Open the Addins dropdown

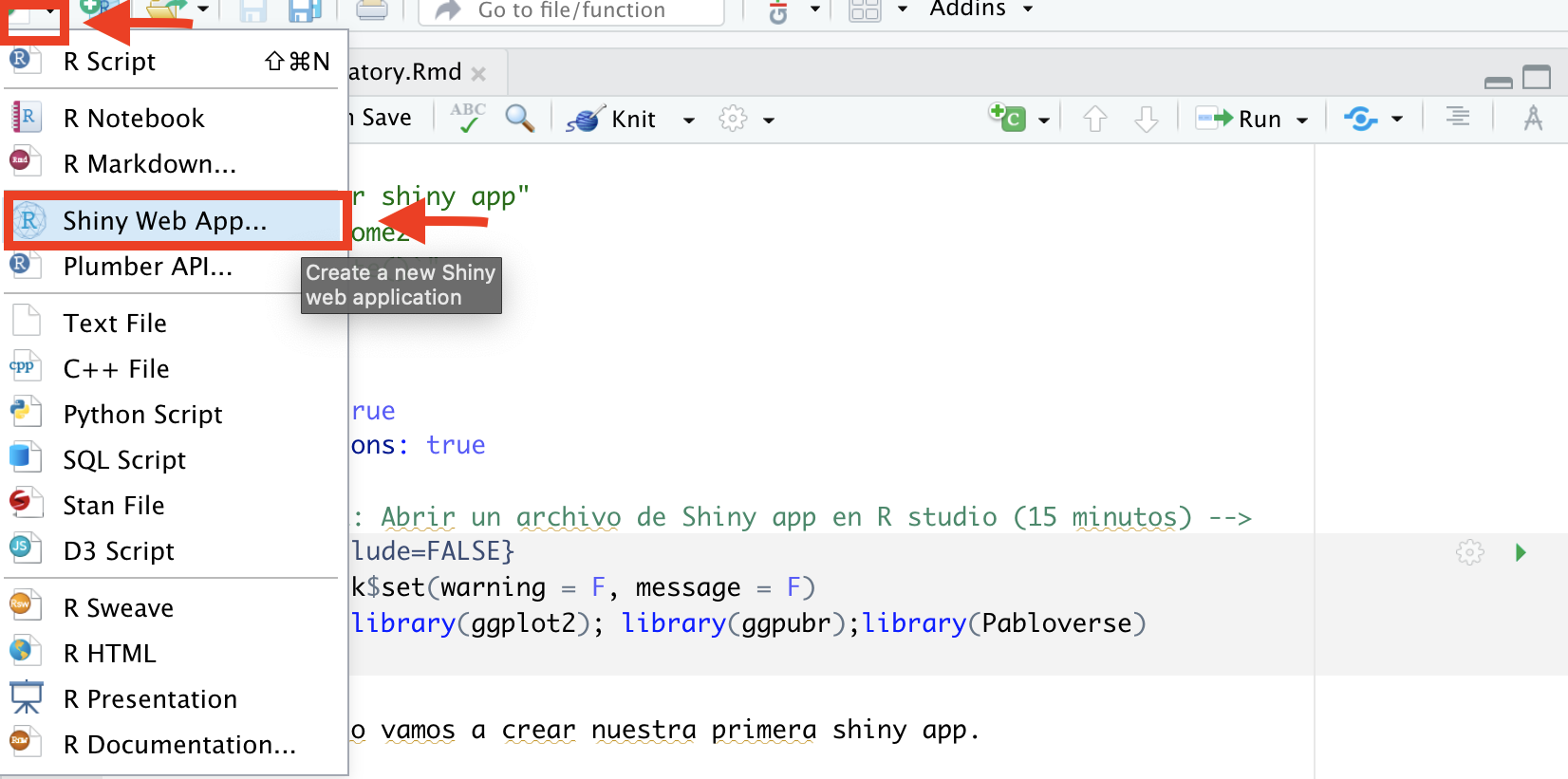tap(980, 9)
